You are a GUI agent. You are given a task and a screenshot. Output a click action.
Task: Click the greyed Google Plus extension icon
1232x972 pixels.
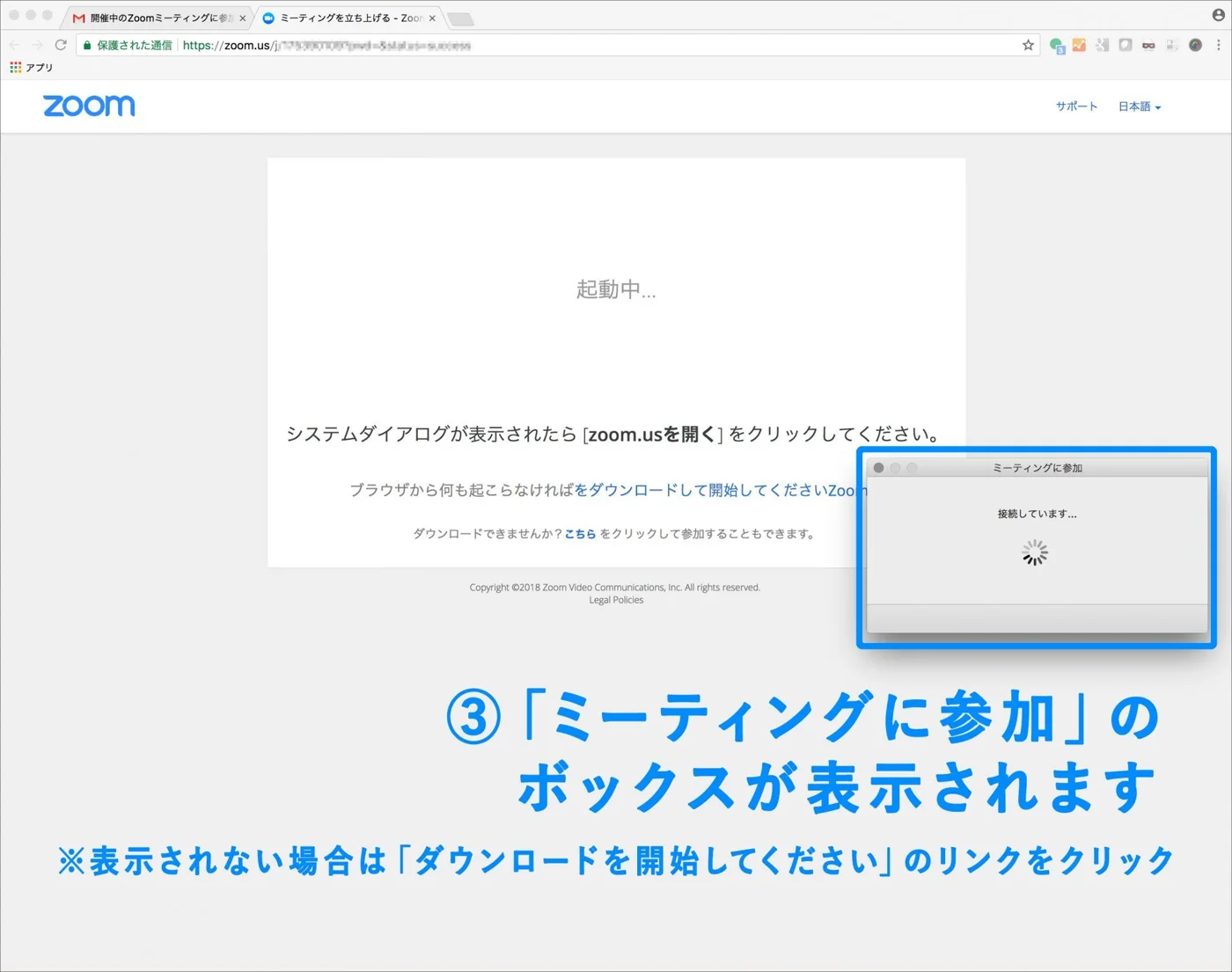pyautogui.click(x=1103, y=45)
